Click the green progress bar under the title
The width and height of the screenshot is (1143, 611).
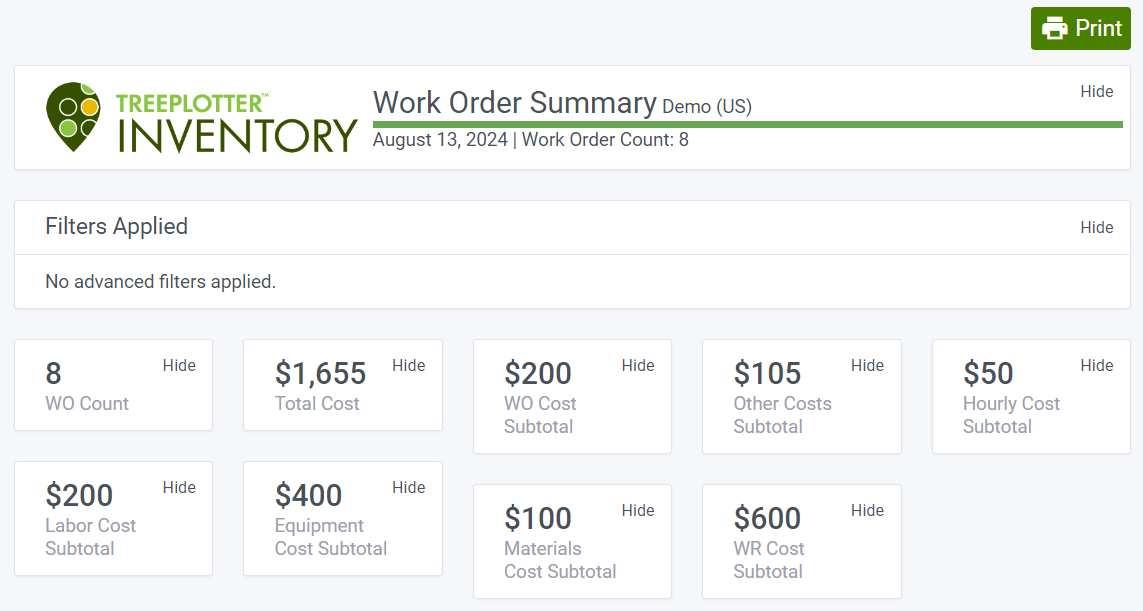pyautogui.click(x=747, y=124)
